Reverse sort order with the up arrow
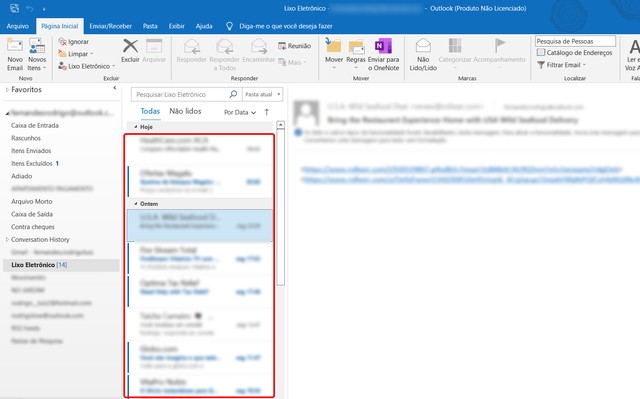The width and height of the screenshot is (640, 399). tap(267, 112)
